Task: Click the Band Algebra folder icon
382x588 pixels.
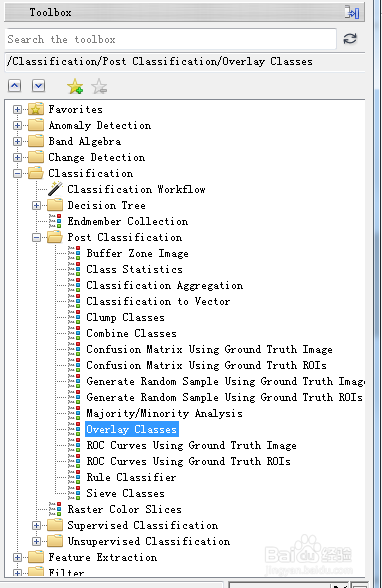Action: point(36,141)
